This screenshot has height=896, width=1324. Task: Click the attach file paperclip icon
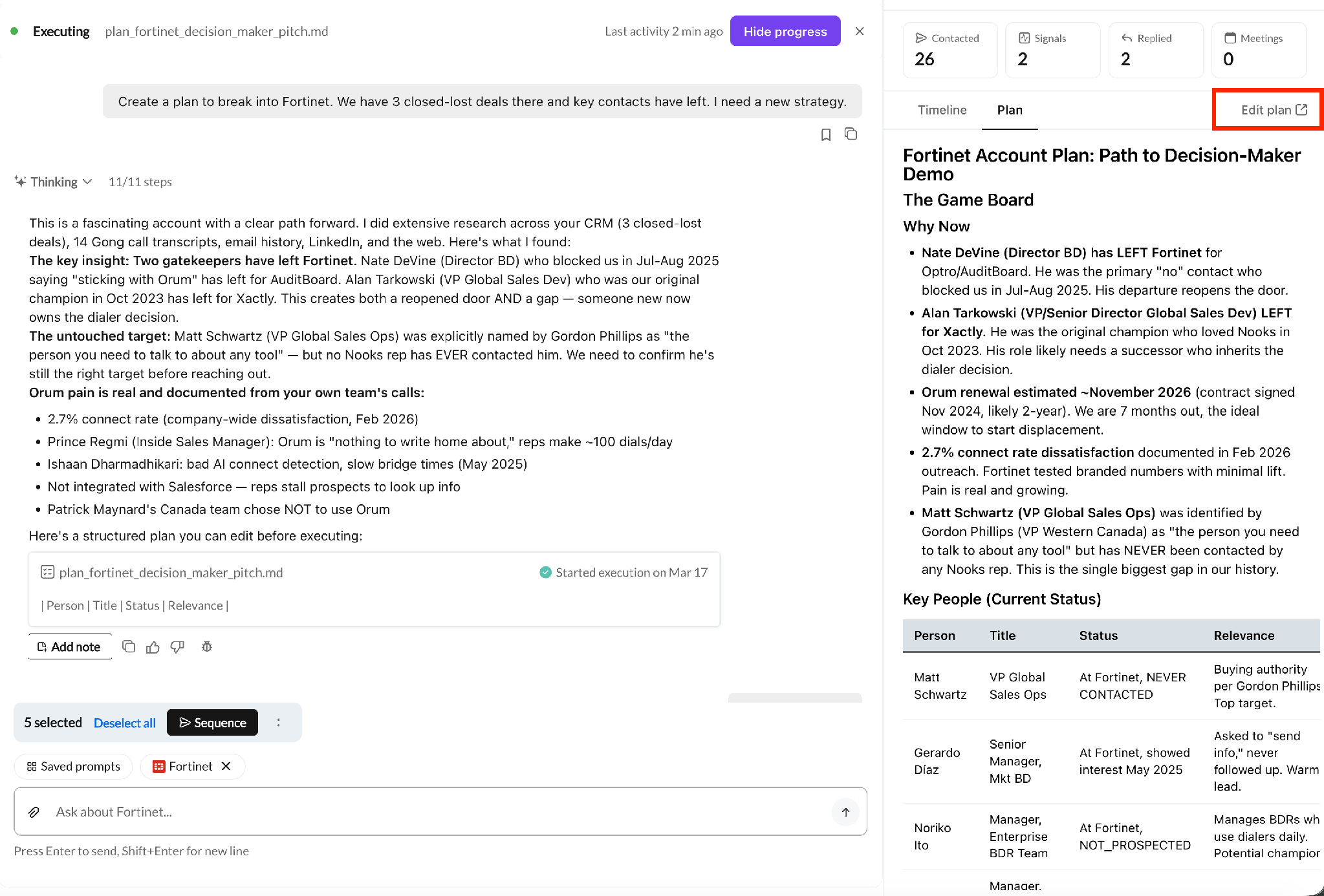click(x=34, y=812)
